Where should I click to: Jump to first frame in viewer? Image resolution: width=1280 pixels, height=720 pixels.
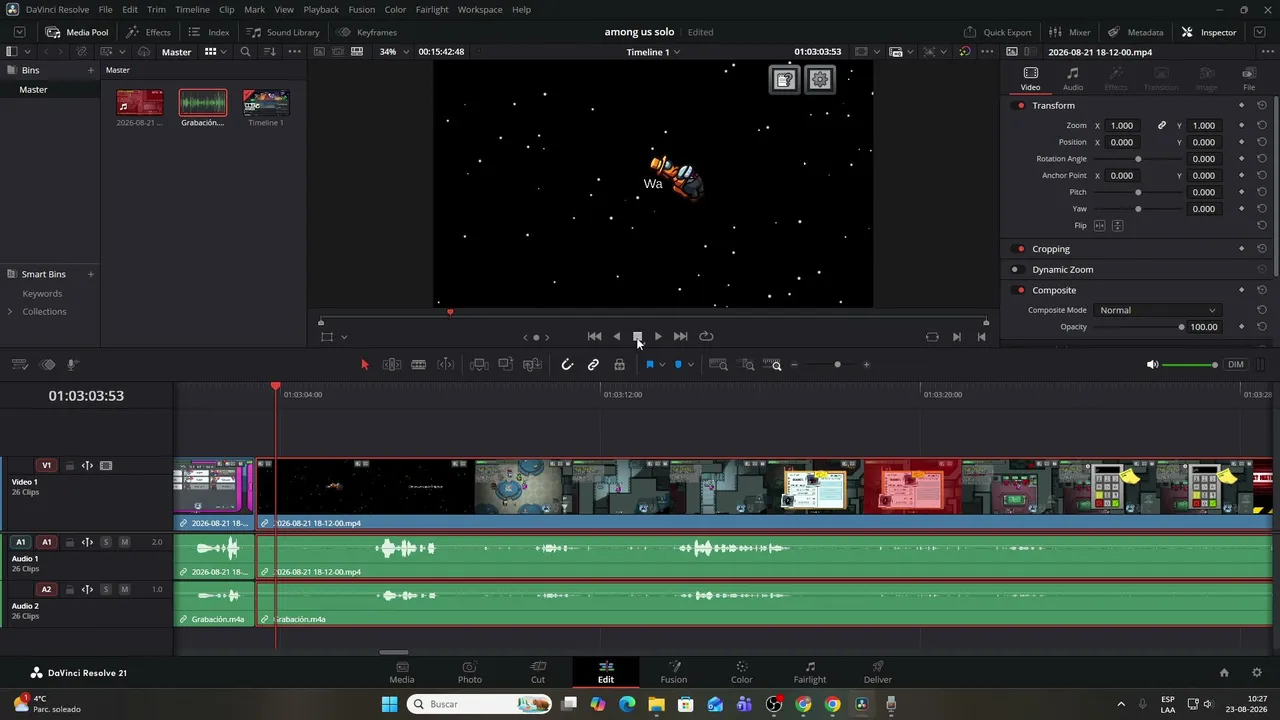tap(594, 337)
